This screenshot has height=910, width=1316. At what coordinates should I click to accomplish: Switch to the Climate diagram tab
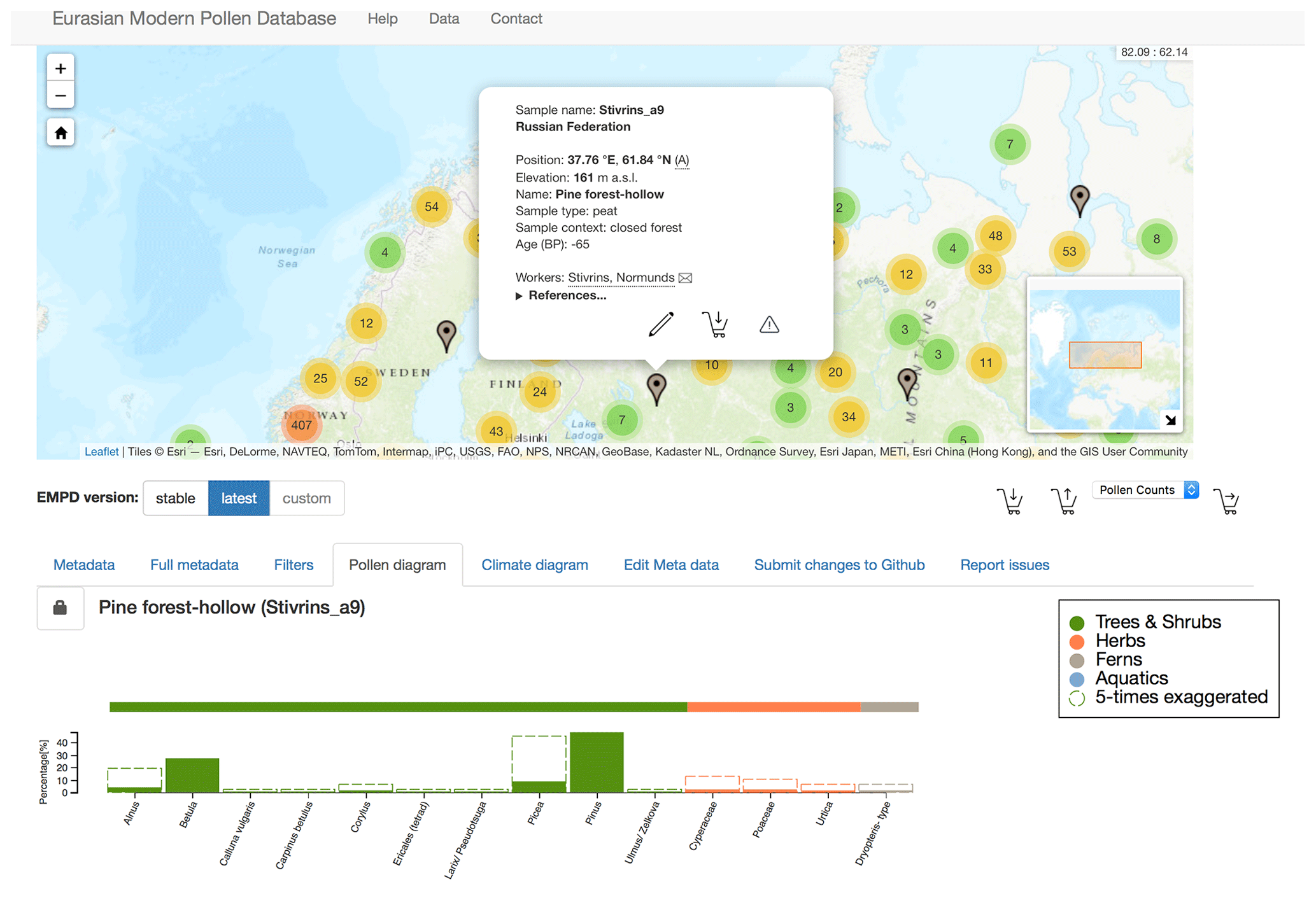[534, 565]
